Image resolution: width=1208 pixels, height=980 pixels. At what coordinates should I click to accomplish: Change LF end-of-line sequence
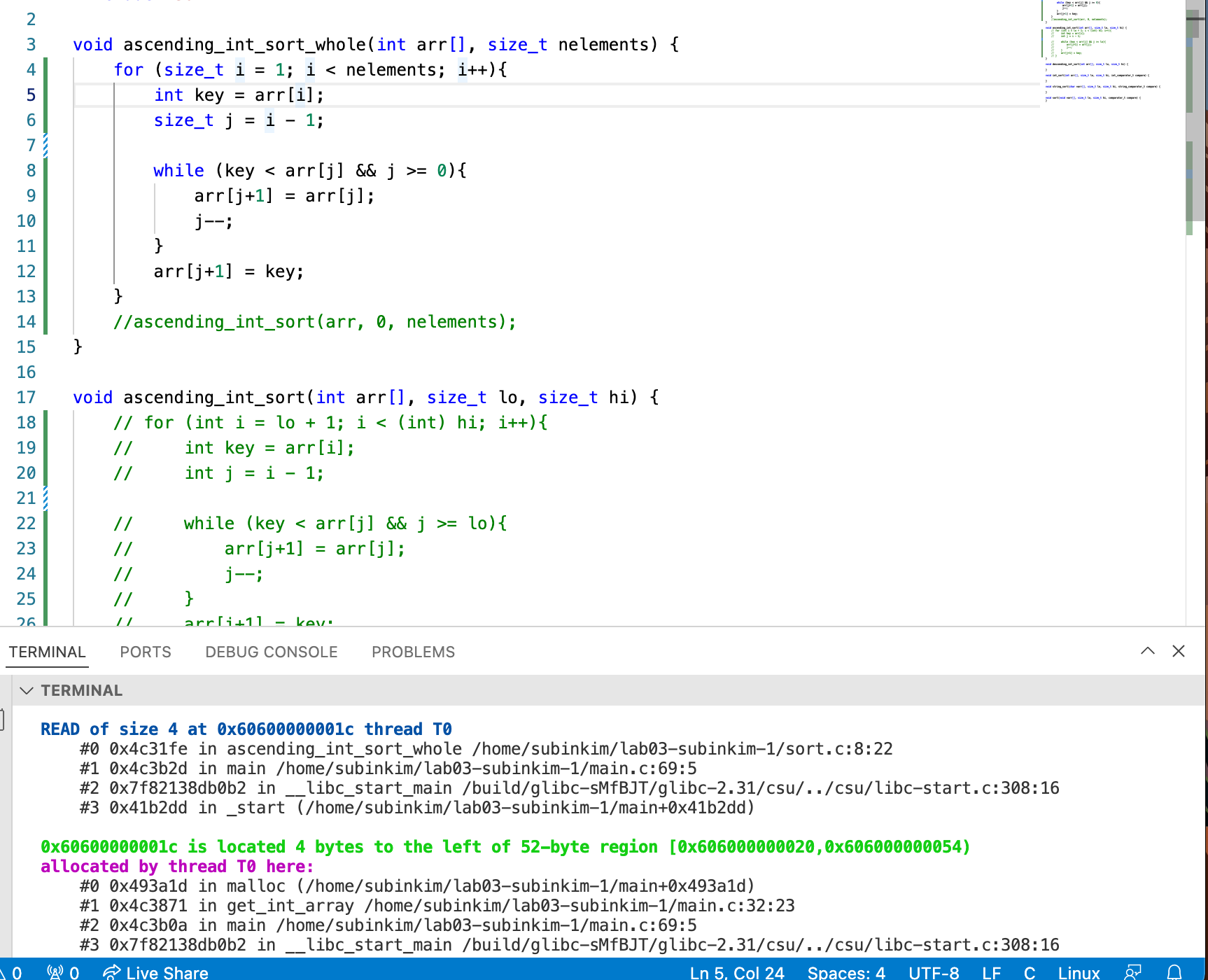point(991,972)
